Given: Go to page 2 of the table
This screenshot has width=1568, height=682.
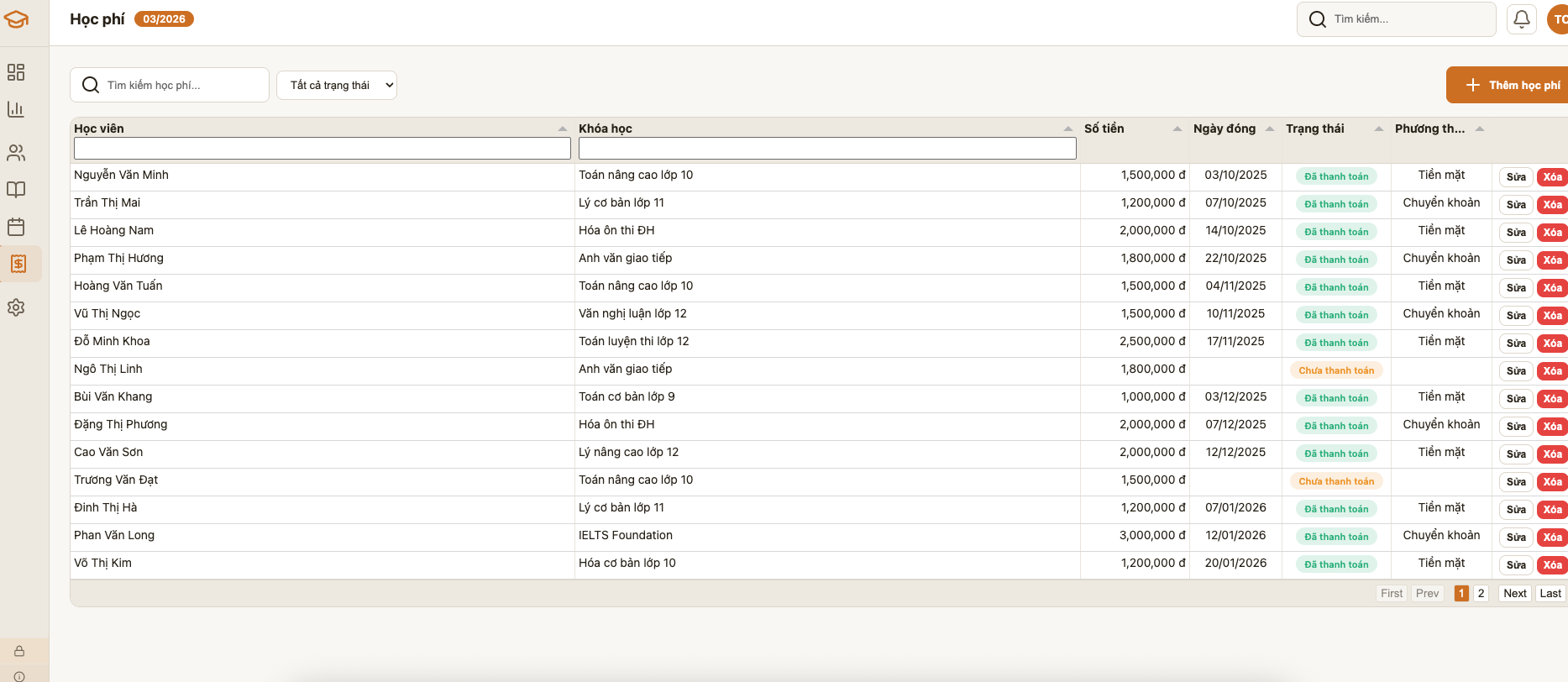Looking at the screenshot, I should [x=1481, y=593].
